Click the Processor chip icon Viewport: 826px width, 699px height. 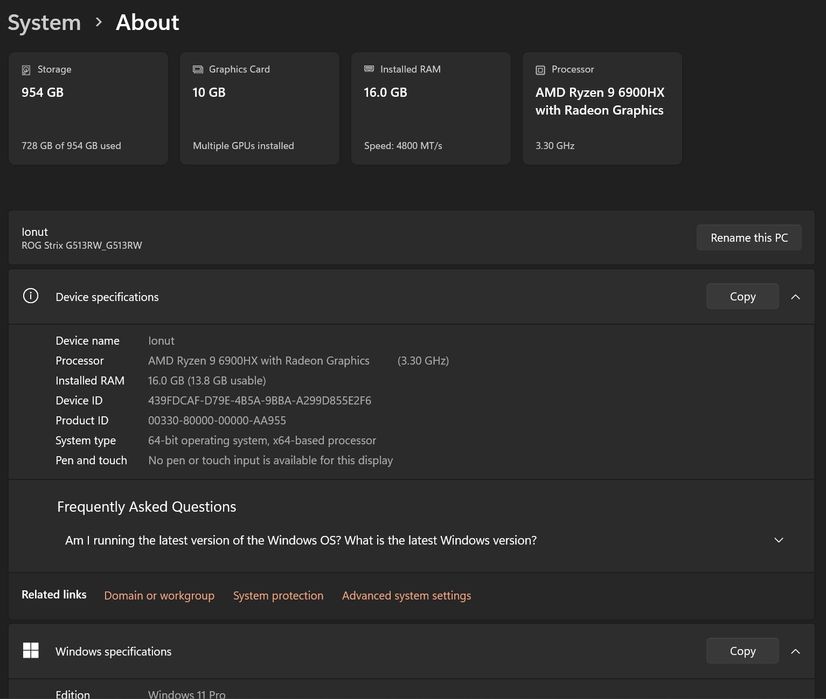pos(540,70)
